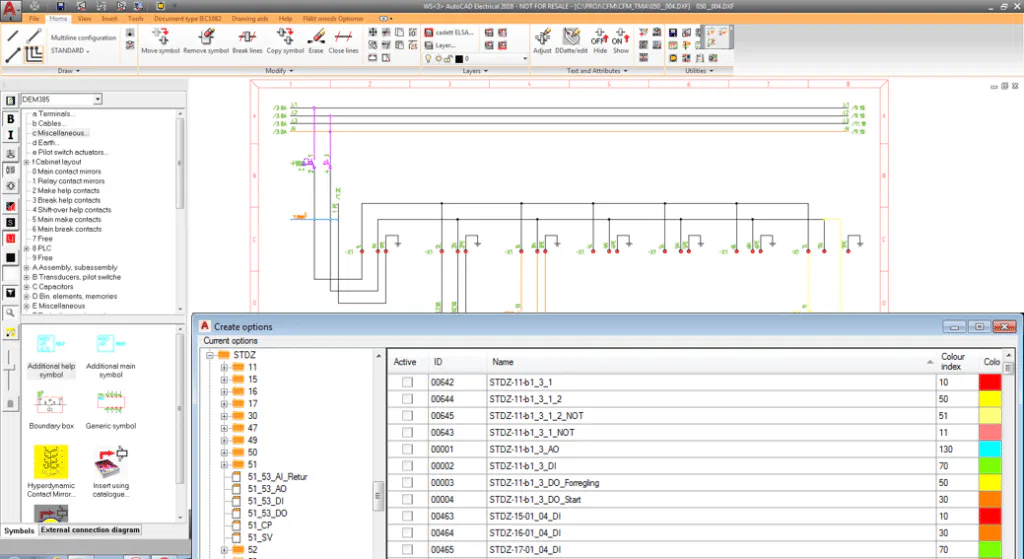The height and width of the screenshot is (559, 1024).
Task: Choose the Copy symbol tool
Action: [x=285, y=40]
